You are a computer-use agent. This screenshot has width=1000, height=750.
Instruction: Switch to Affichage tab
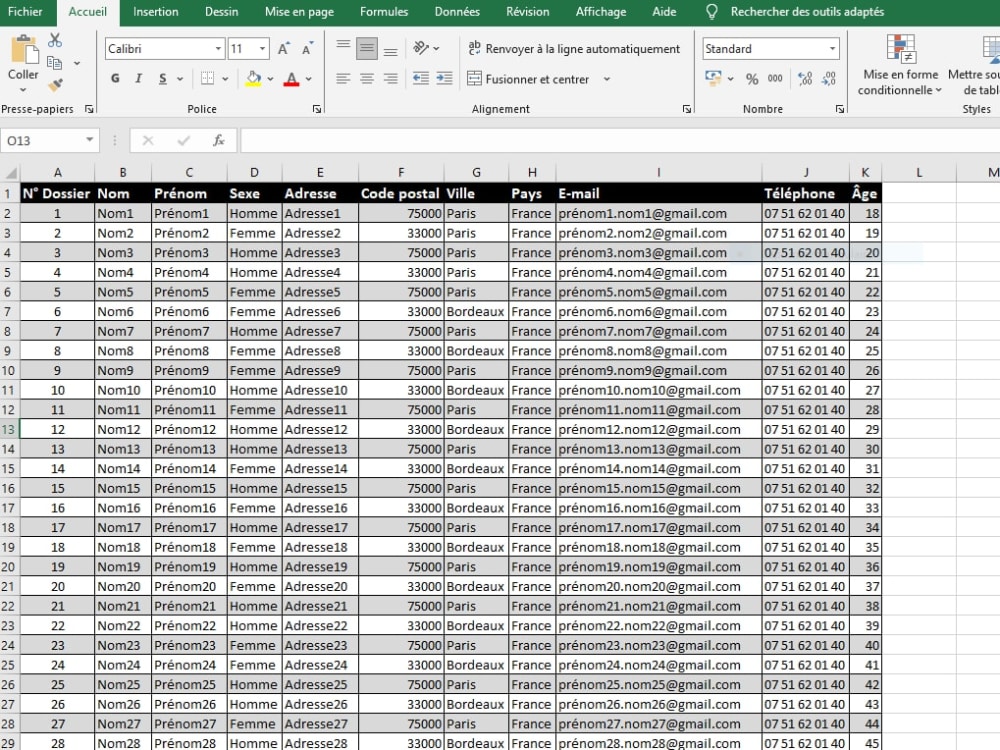point(601,11)
